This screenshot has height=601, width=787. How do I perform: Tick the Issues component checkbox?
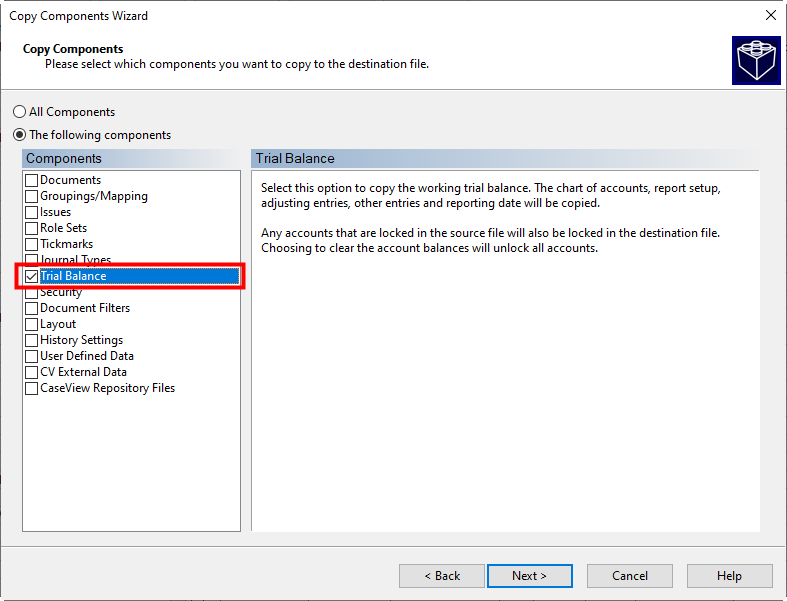coord(32,212)
